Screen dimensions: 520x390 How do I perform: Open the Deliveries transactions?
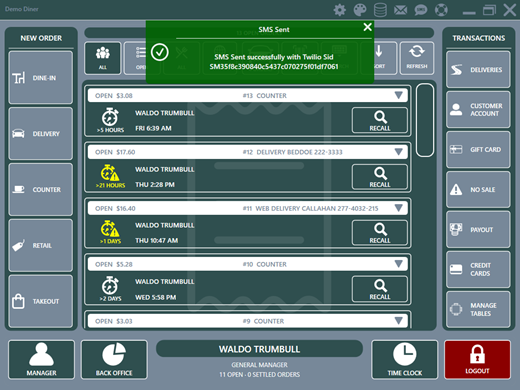pos(478,70)
